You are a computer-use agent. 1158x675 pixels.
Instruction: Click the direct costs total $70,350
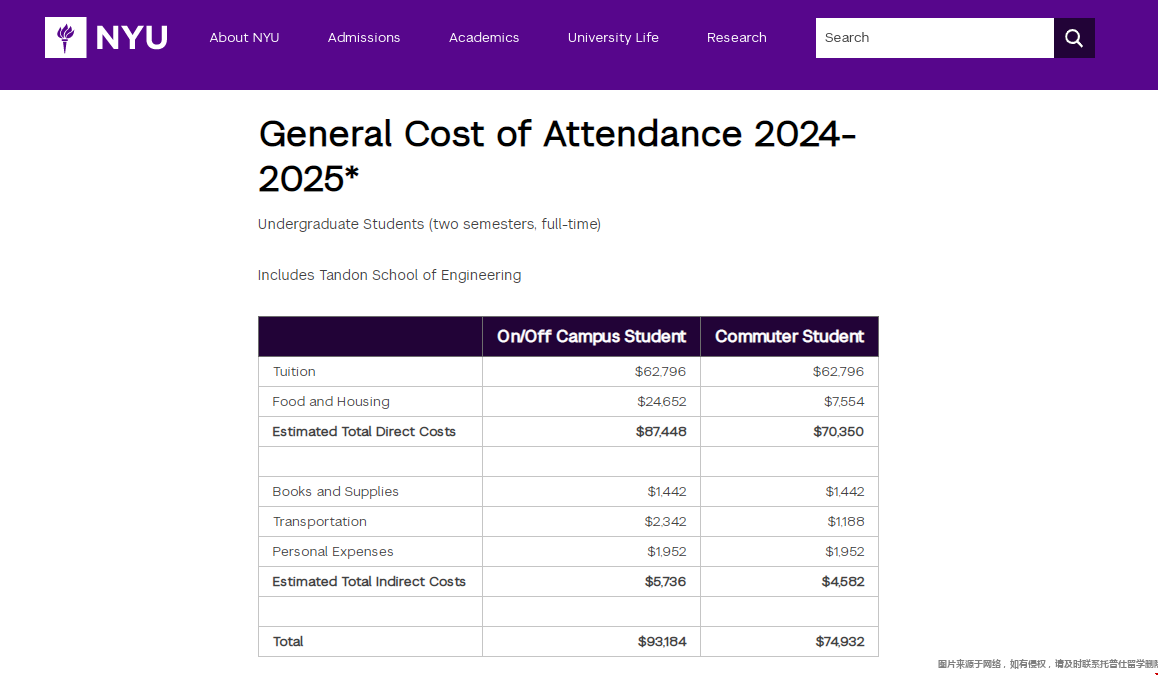838,431
